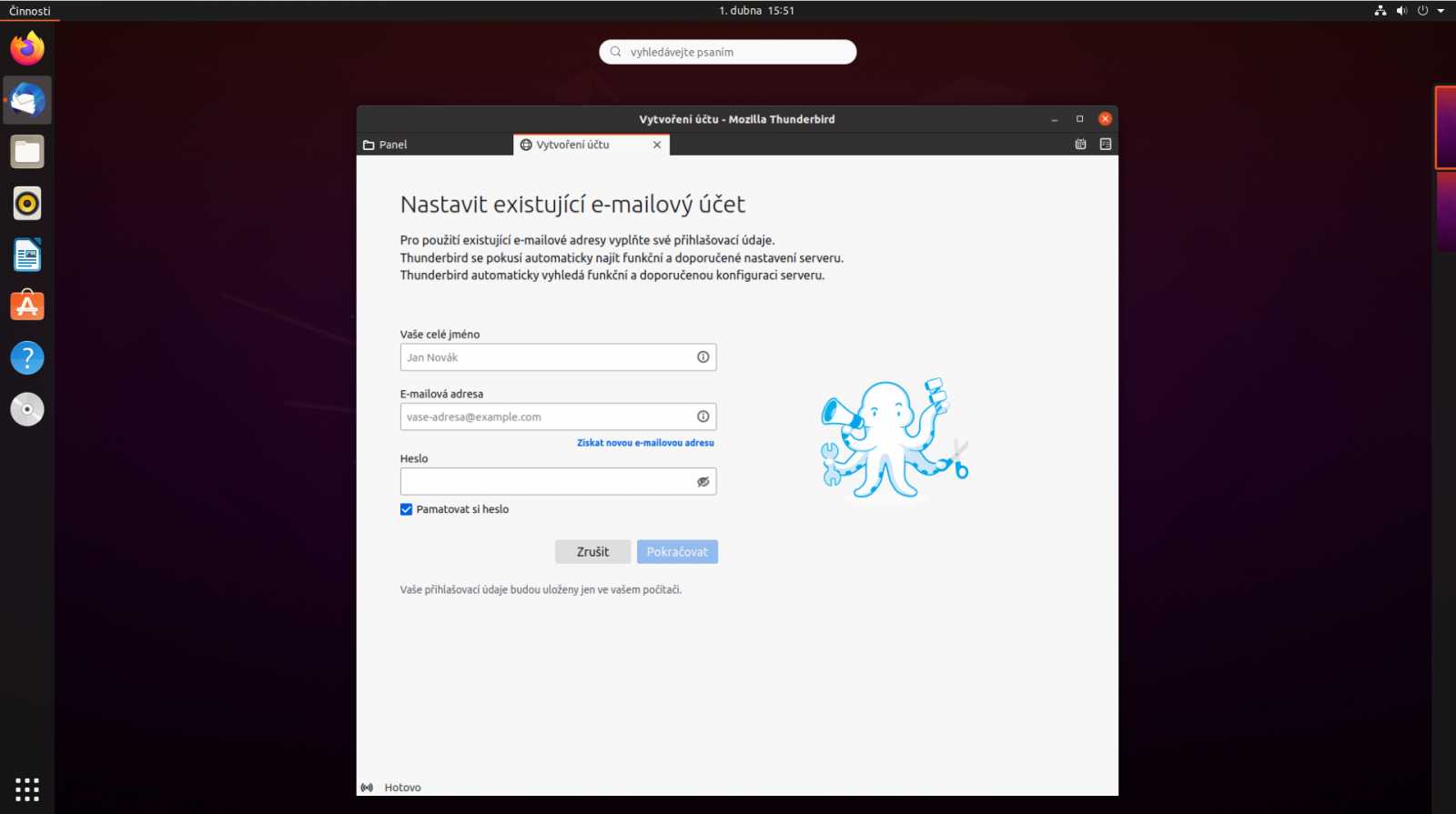Toggle password visibility eye icon

click(703, 482)
